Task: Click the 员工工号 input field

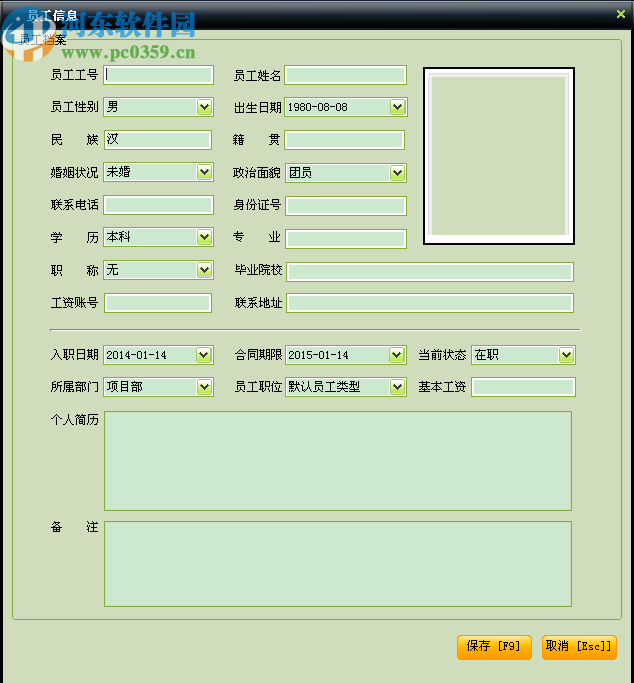Action: [158, 75]
